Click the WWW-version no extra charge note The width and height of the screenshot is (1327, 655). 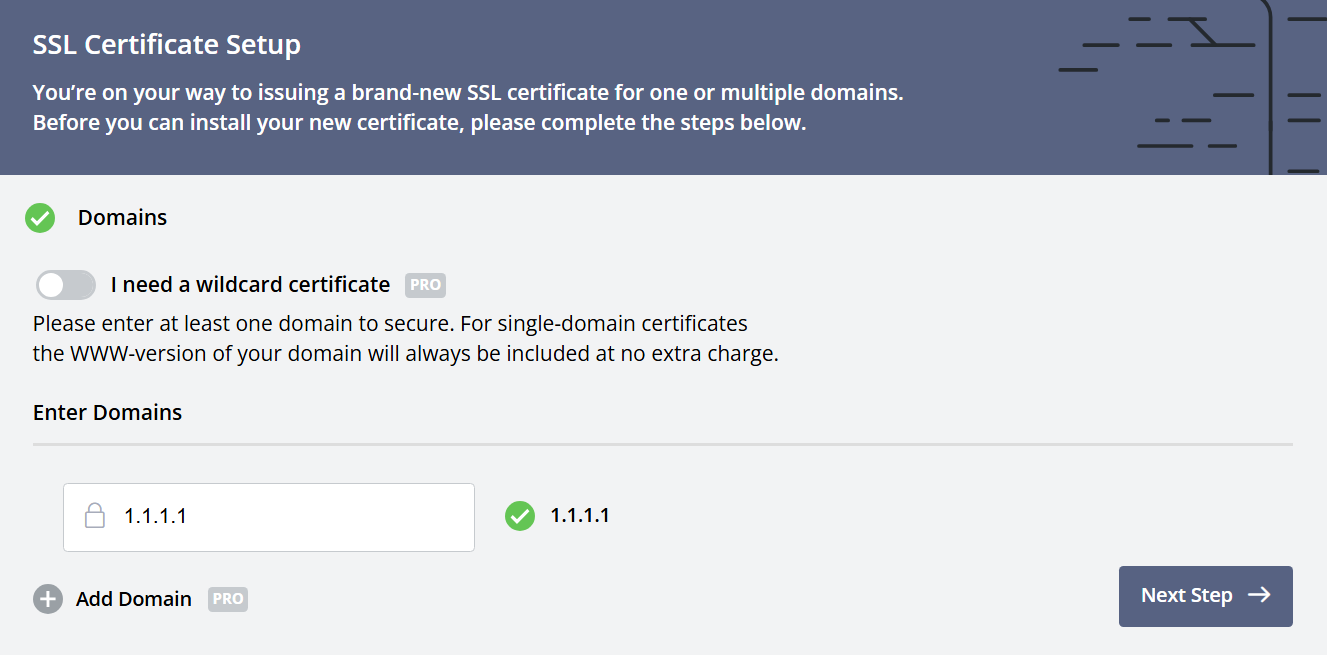point(405,354)
